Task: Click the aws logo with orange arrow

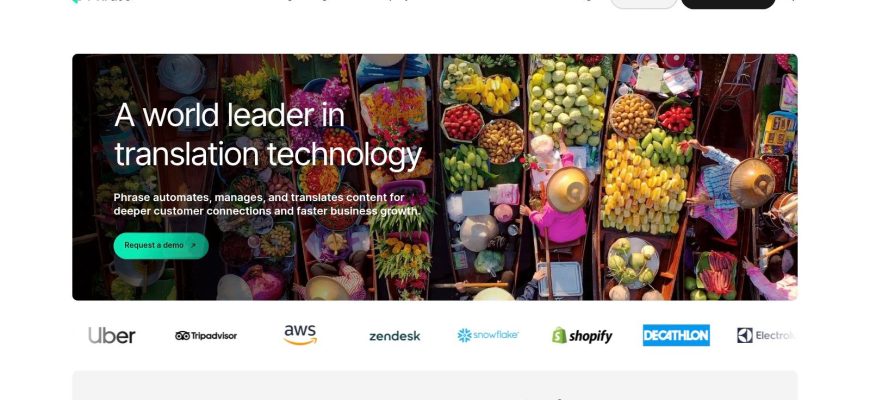Action: 300,335
